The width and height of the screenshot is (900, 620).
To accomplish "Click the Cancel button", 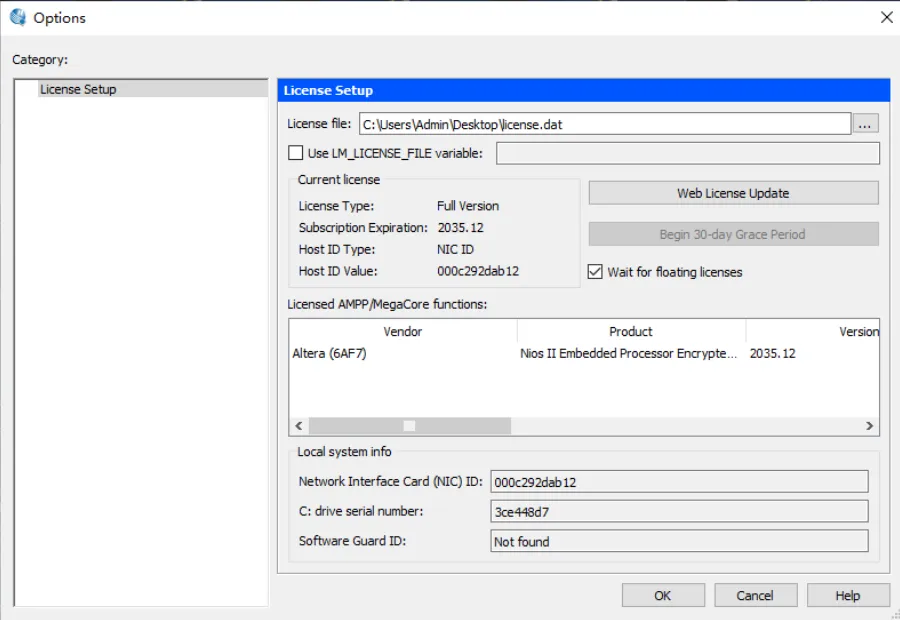I will pyautogui.click(x=755, y=595).
